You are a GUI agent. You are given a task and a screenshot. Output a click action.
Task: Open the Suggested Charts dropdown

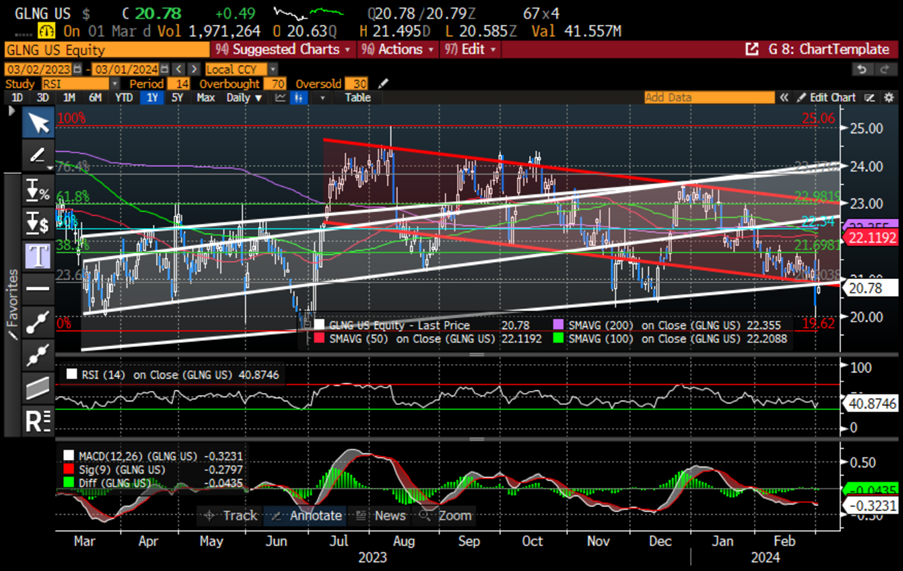[282, 50]
